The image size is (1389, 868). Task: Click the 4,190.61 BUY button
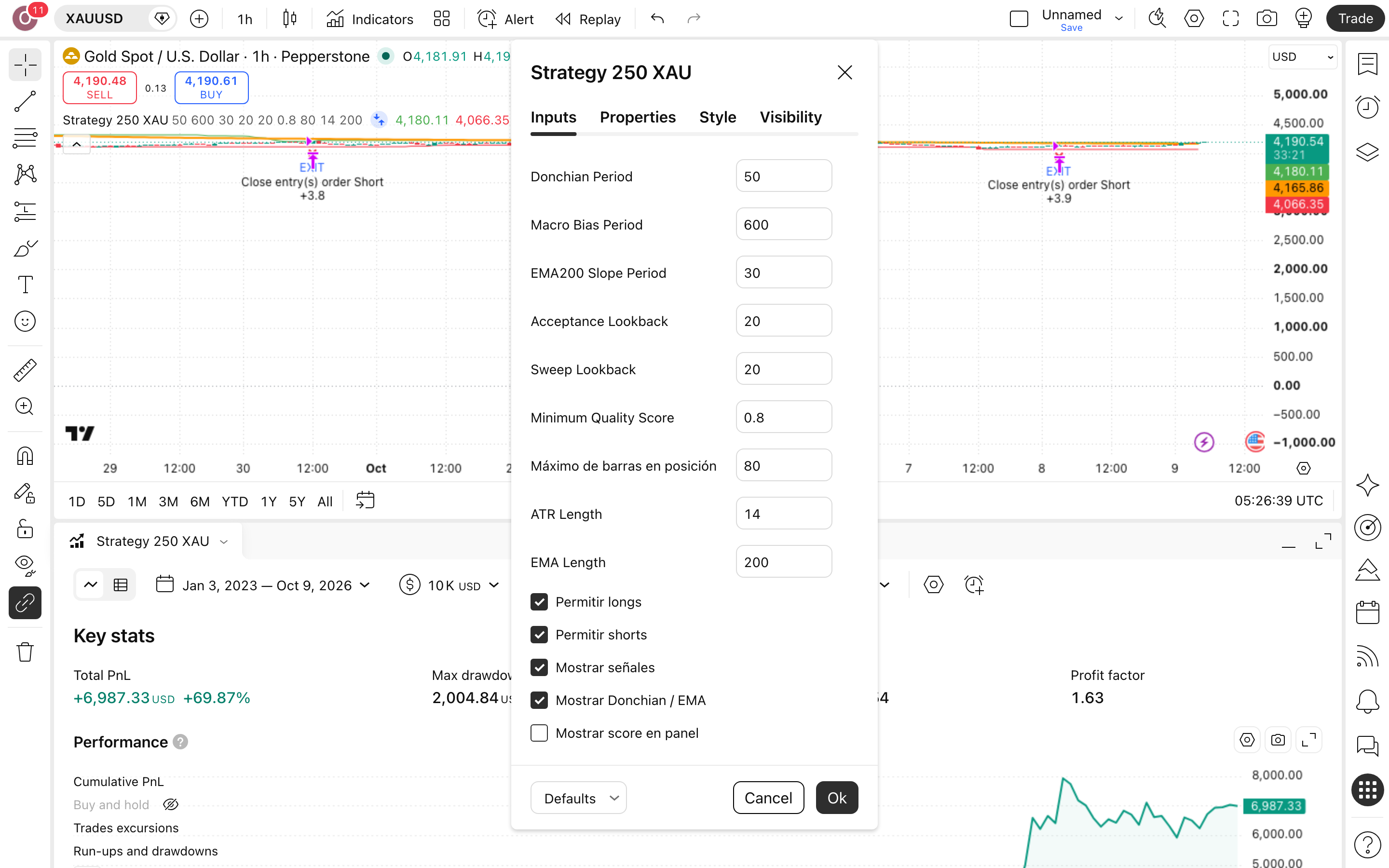pyautogui.click(x=211, y=87)
